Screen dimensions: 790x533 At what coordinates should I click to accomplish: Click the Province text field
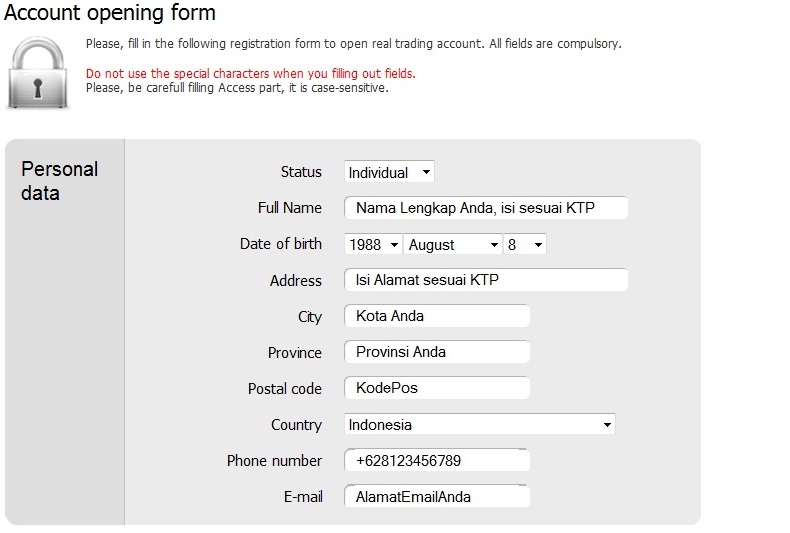437,352
